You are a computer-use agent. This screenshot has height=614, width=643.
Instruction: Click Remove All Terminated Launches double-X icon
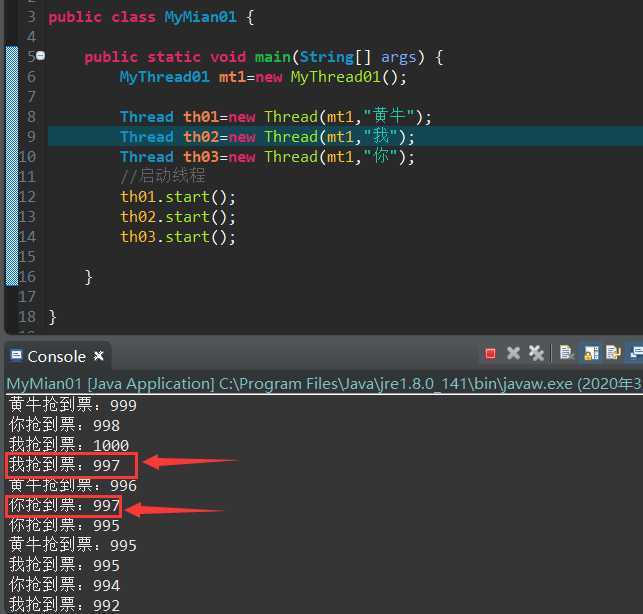(536, 353)
